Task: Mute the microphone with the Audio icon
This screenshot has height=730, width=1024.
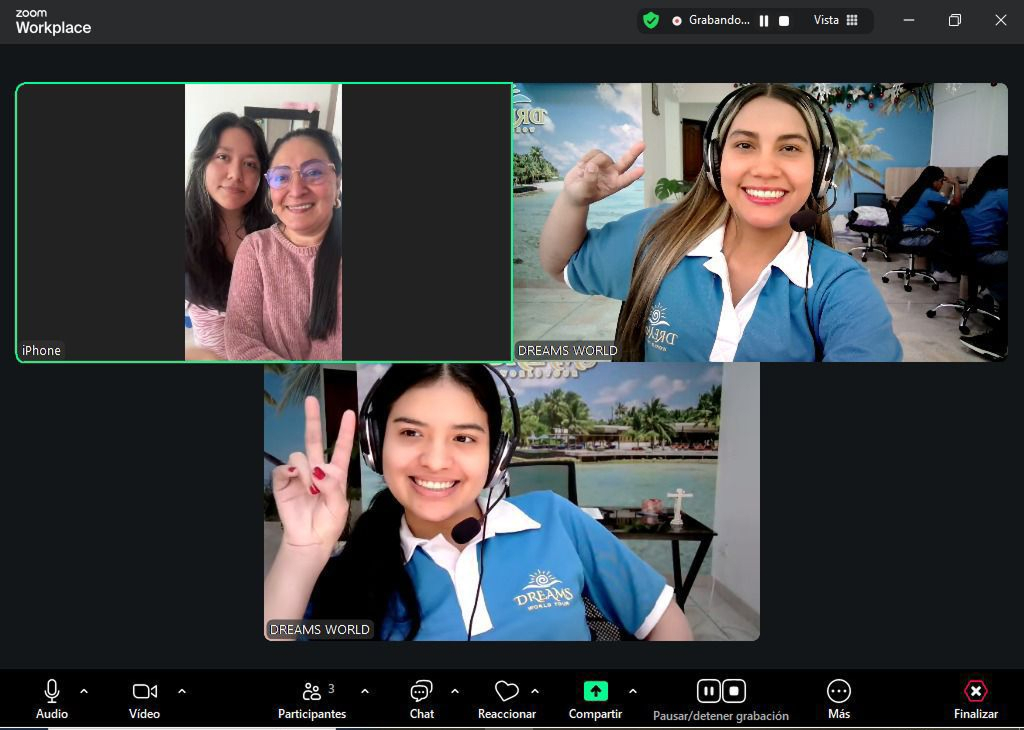Action: (x=52, y=692)
